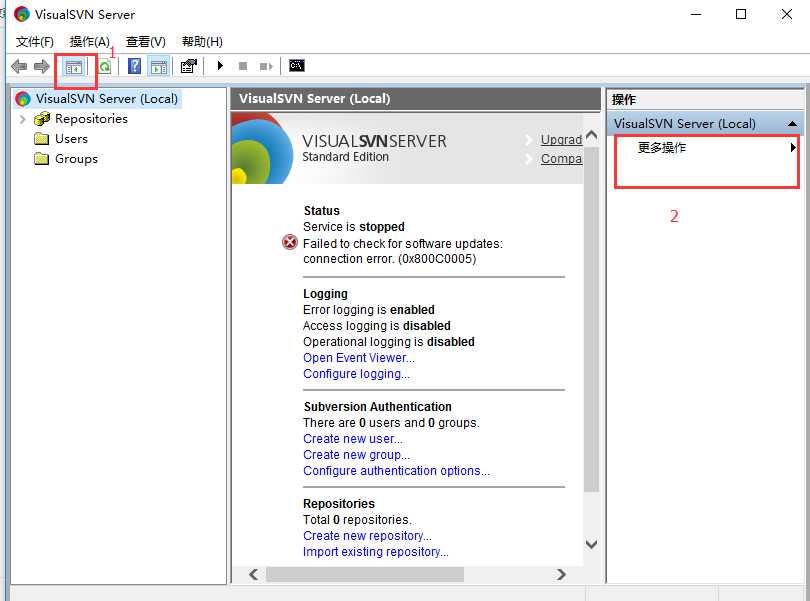Click the vertical scrollbar up arrow

[x=591, y=136]
